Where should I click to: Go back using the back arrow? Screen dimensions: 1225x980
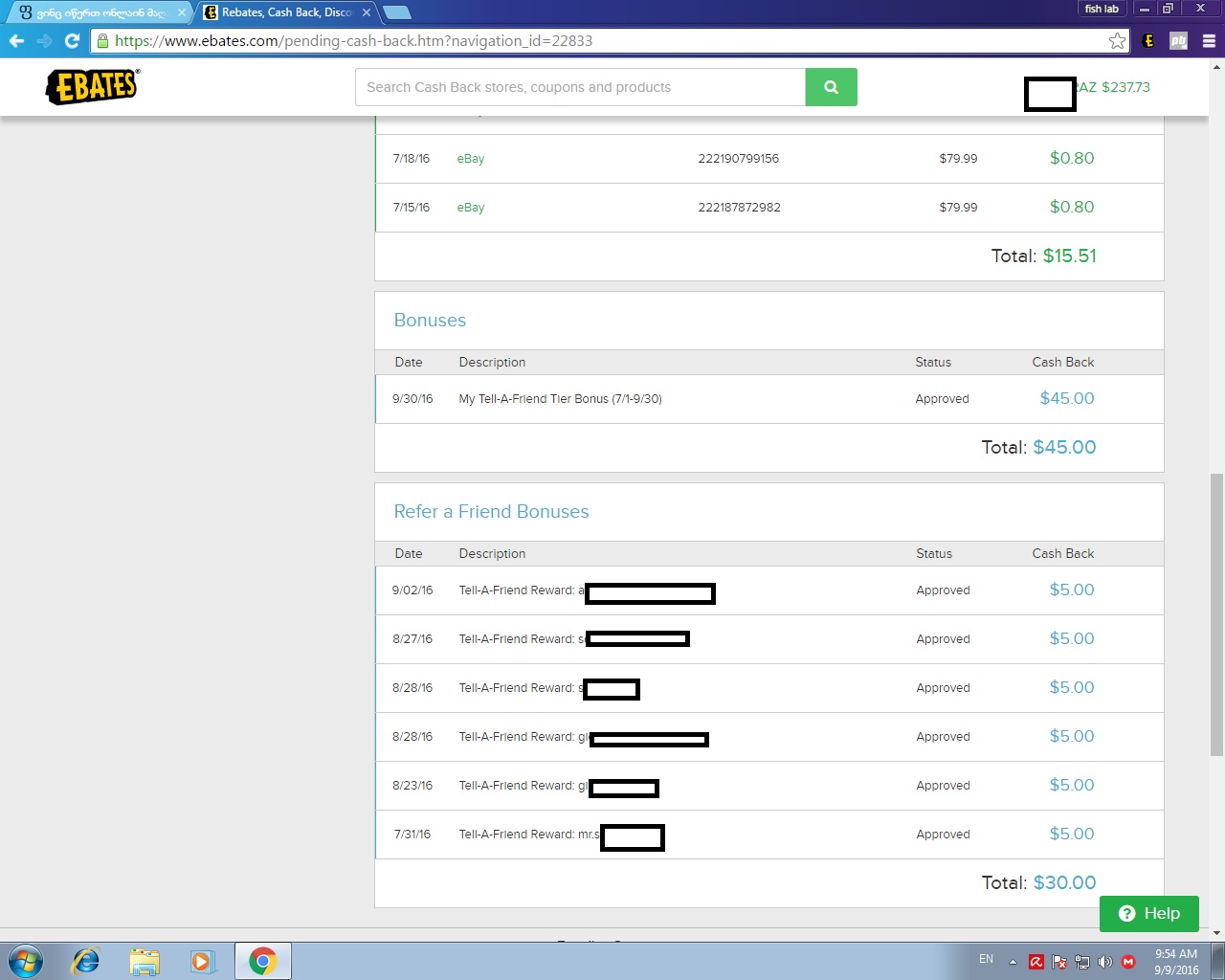pyautogui.click(x=16, y=41)
